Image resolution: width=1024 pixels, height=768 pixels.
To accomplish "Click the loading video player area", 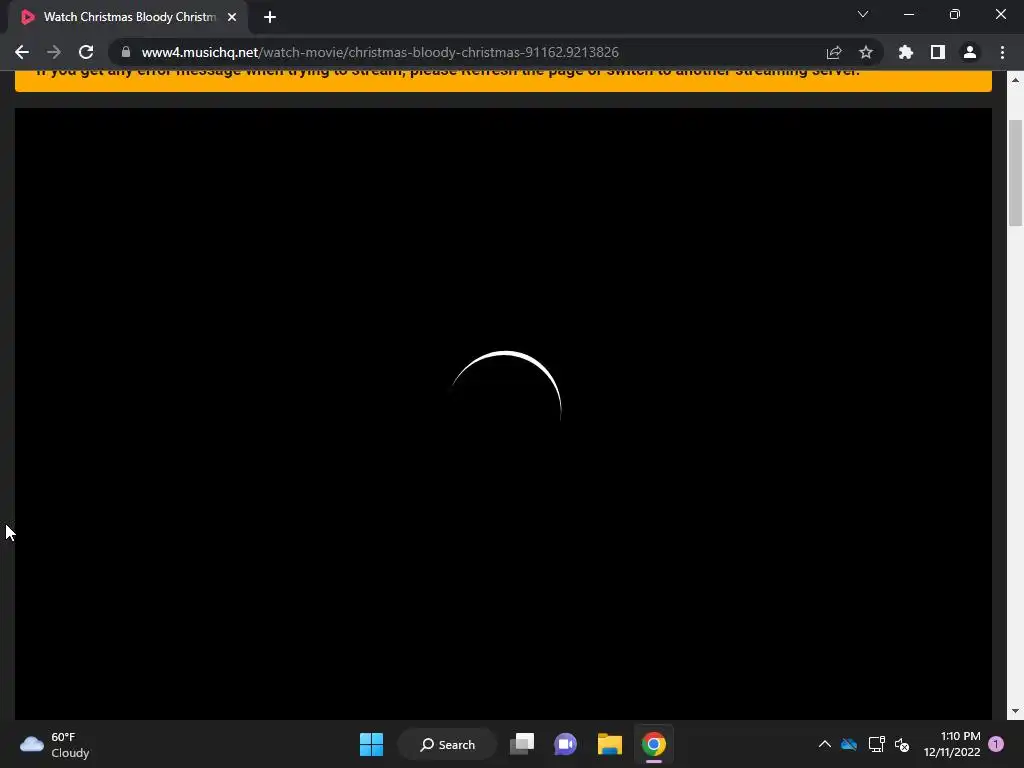I will [x=504, y=413].
